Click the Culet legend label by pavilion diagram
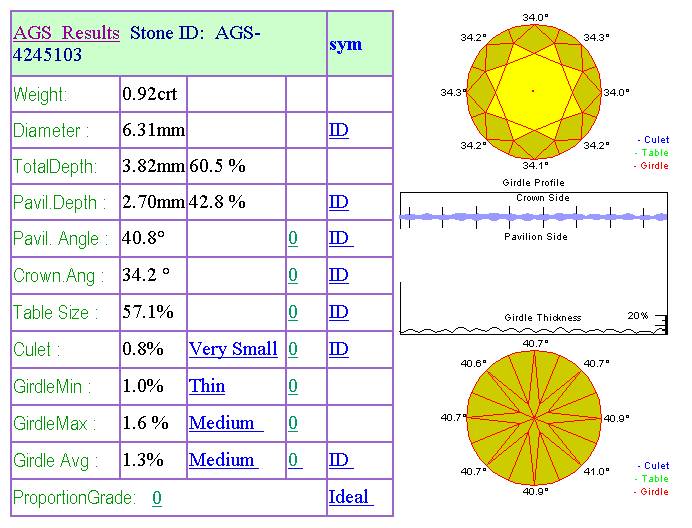 654,466
